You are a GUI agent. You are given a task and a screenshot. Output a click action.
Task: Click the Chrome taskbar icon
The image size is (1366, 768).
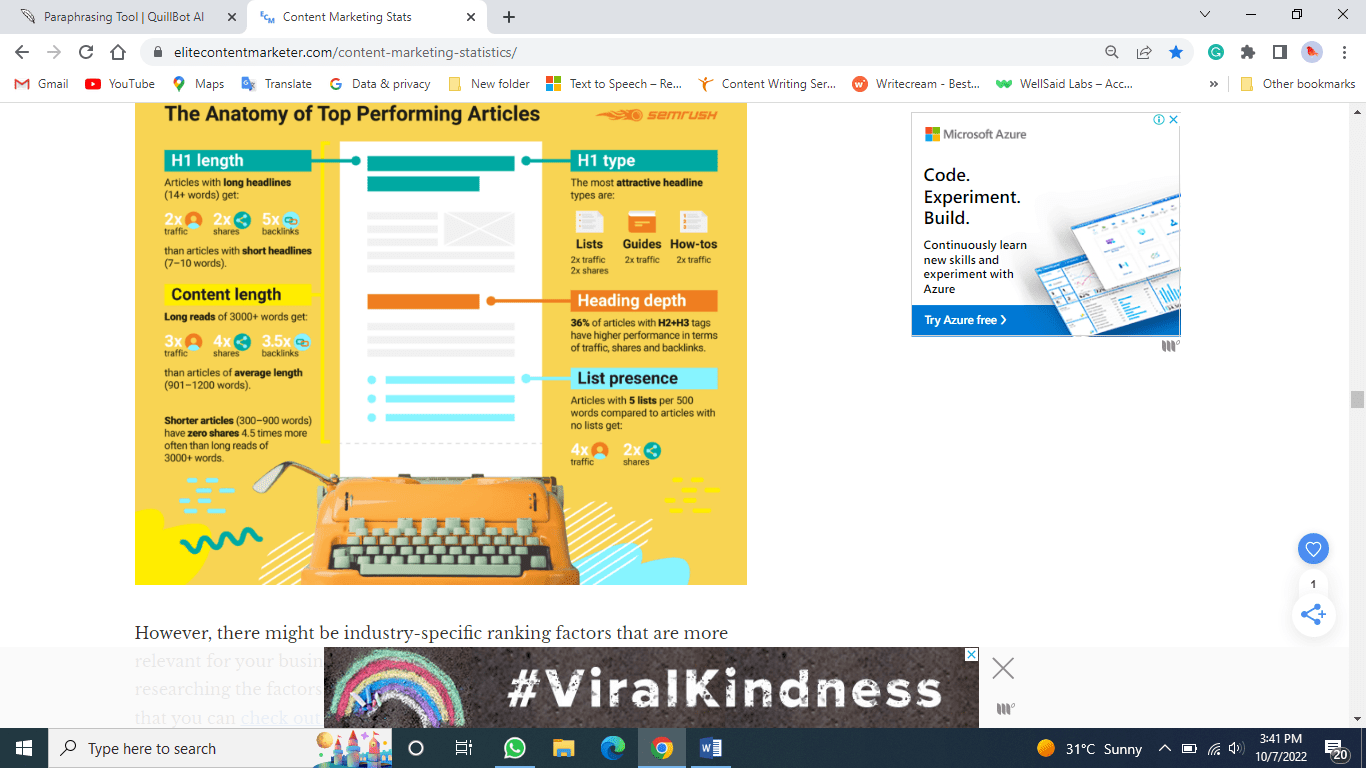click(x=662, y=748)
